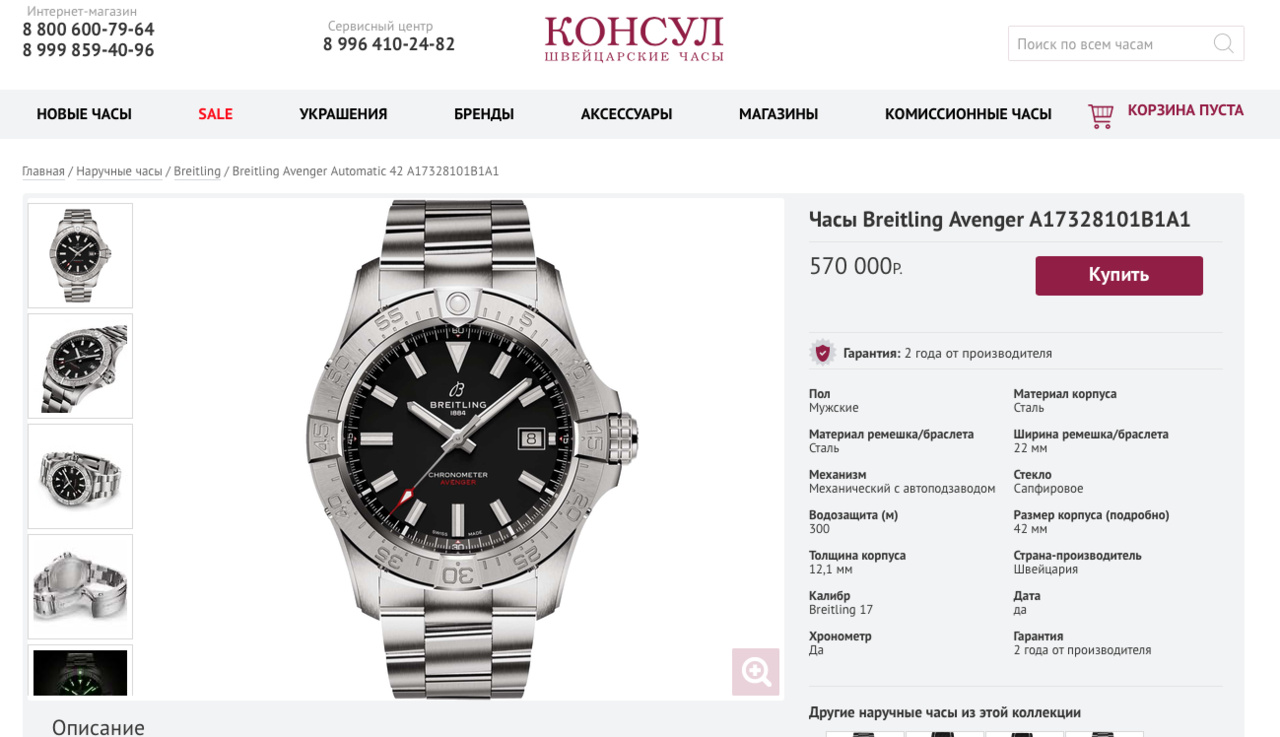
Task: Select the bracelet clasp thumbnail
Action: [x=80, y=586]
